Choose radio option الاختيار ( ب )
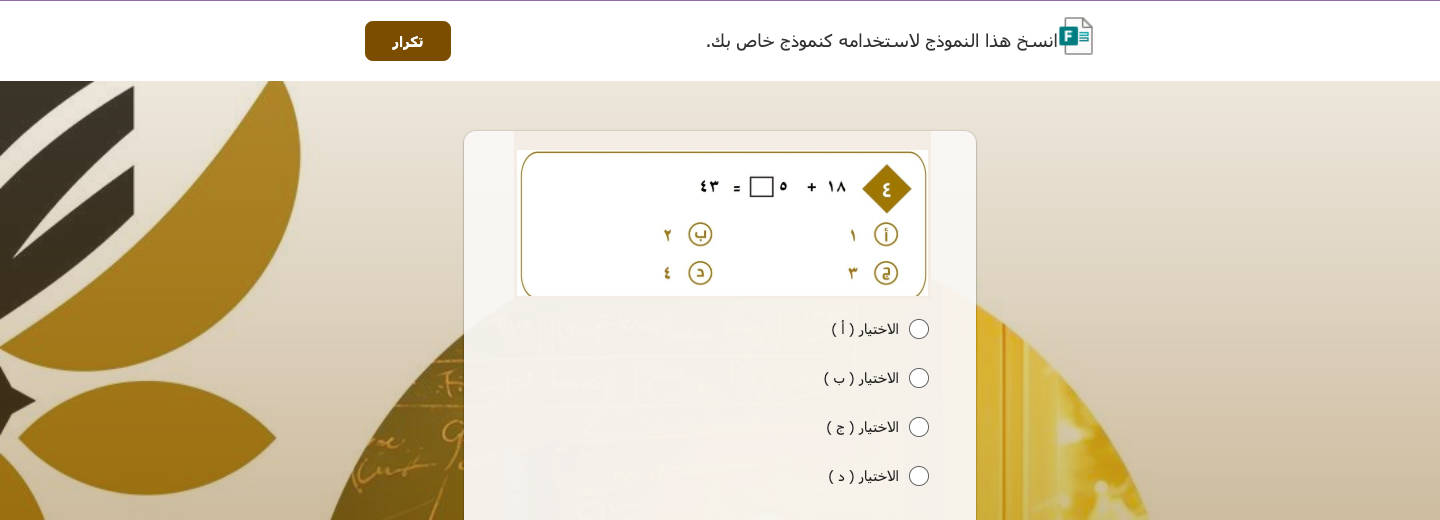The height and width of the screenshot is (520, 1440). tap(919, 378)
